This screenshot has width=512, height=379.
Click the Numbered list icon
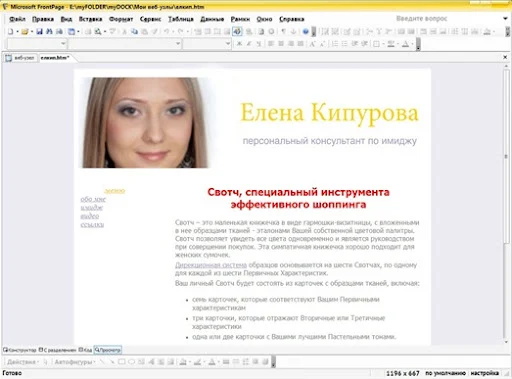pos(335,44)
